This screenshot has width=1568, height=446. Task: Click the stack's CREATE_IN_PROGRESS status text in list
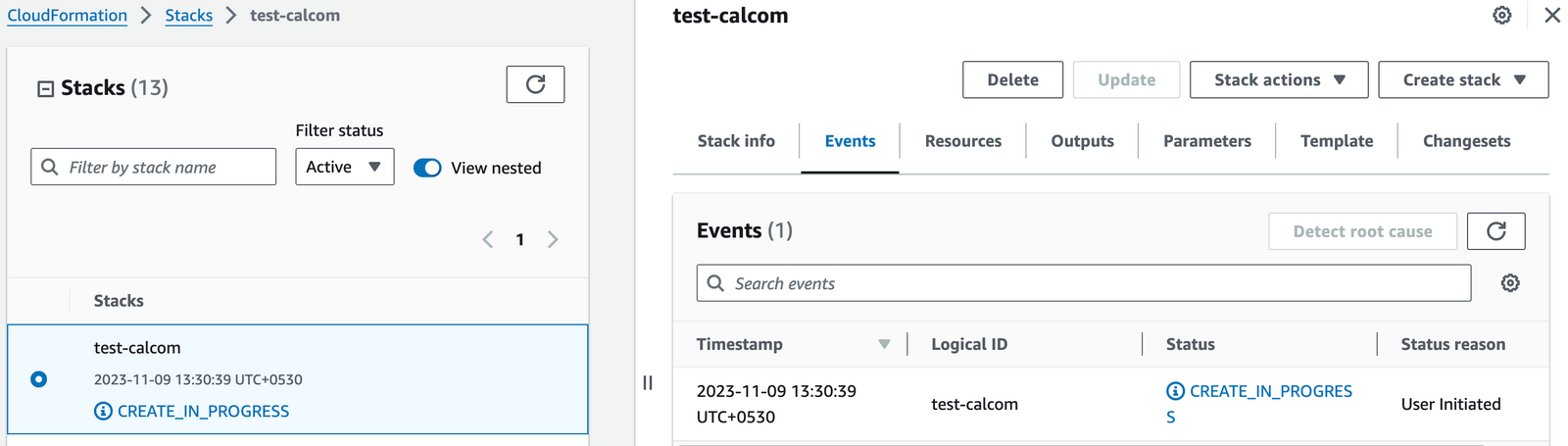[203, 411]
